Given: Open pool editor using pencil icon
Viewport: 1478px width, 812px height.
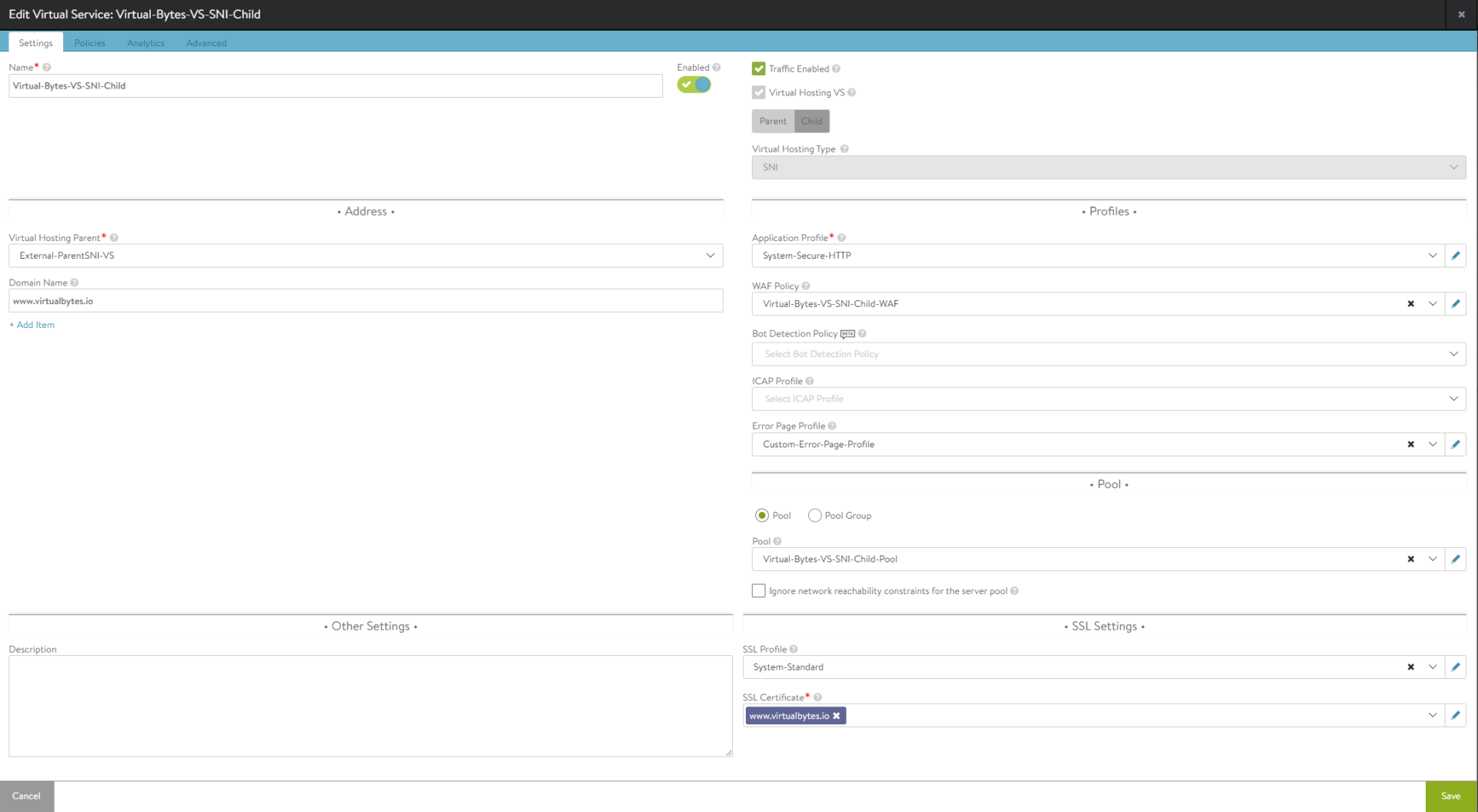Looking at the screenshot, I should (1455, 560).
